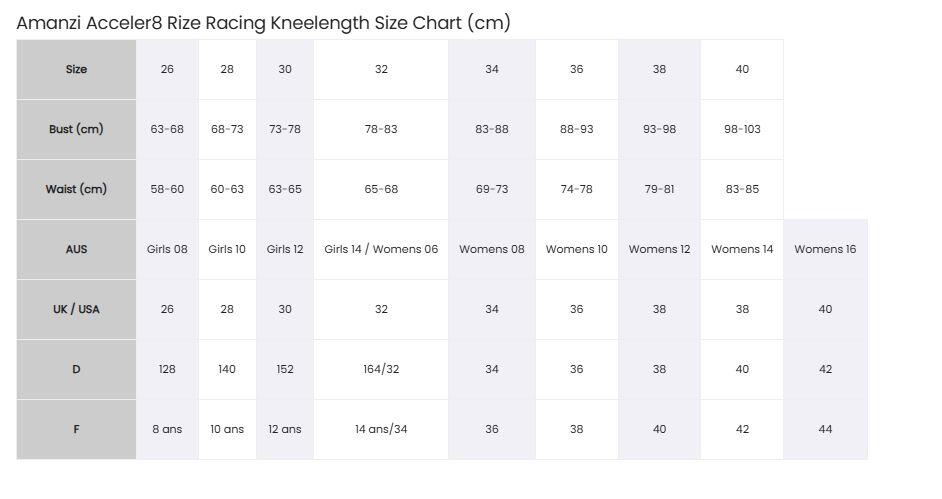Select the 98-103 bust measurement cell
This screenshot has width=942, height=499.
pos(742,130)
